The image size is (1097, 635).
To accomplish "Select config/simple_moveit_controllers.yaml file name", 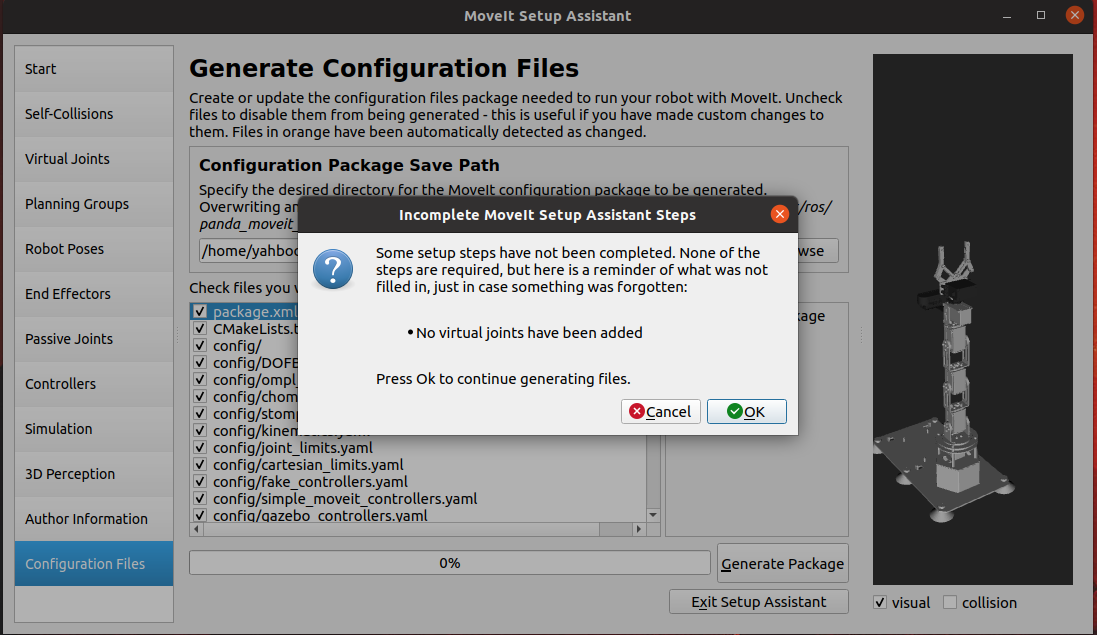I will tap(346, 499).
